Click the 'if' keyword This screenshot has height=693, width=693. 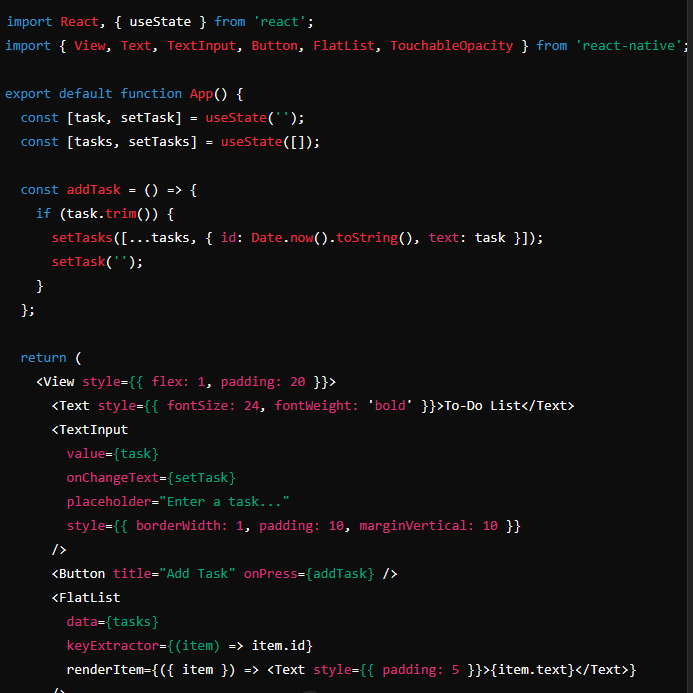pyautogui.click(x=43, y=213)
